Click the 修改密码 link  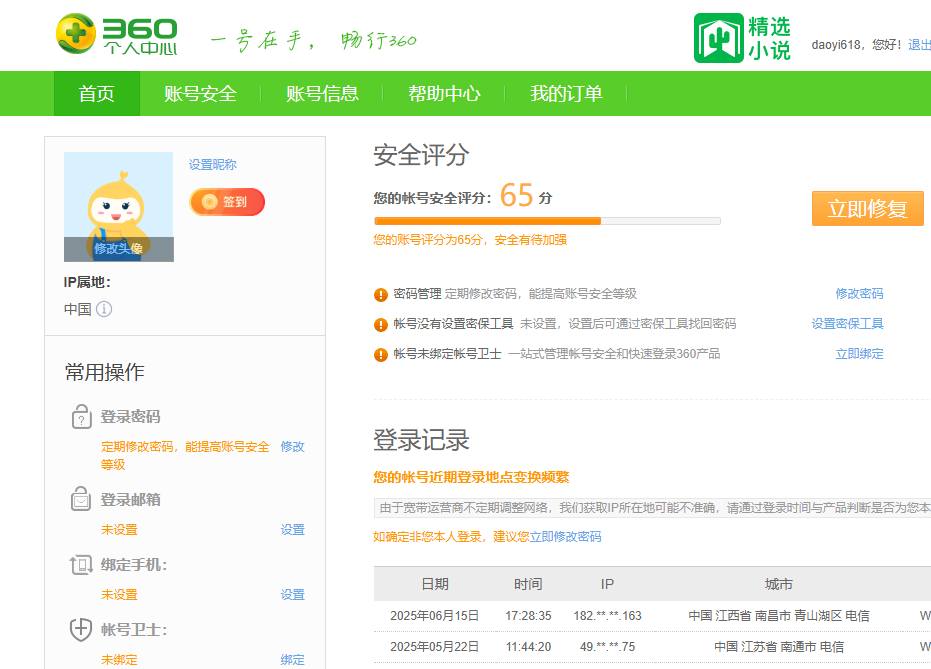[860, 293]
